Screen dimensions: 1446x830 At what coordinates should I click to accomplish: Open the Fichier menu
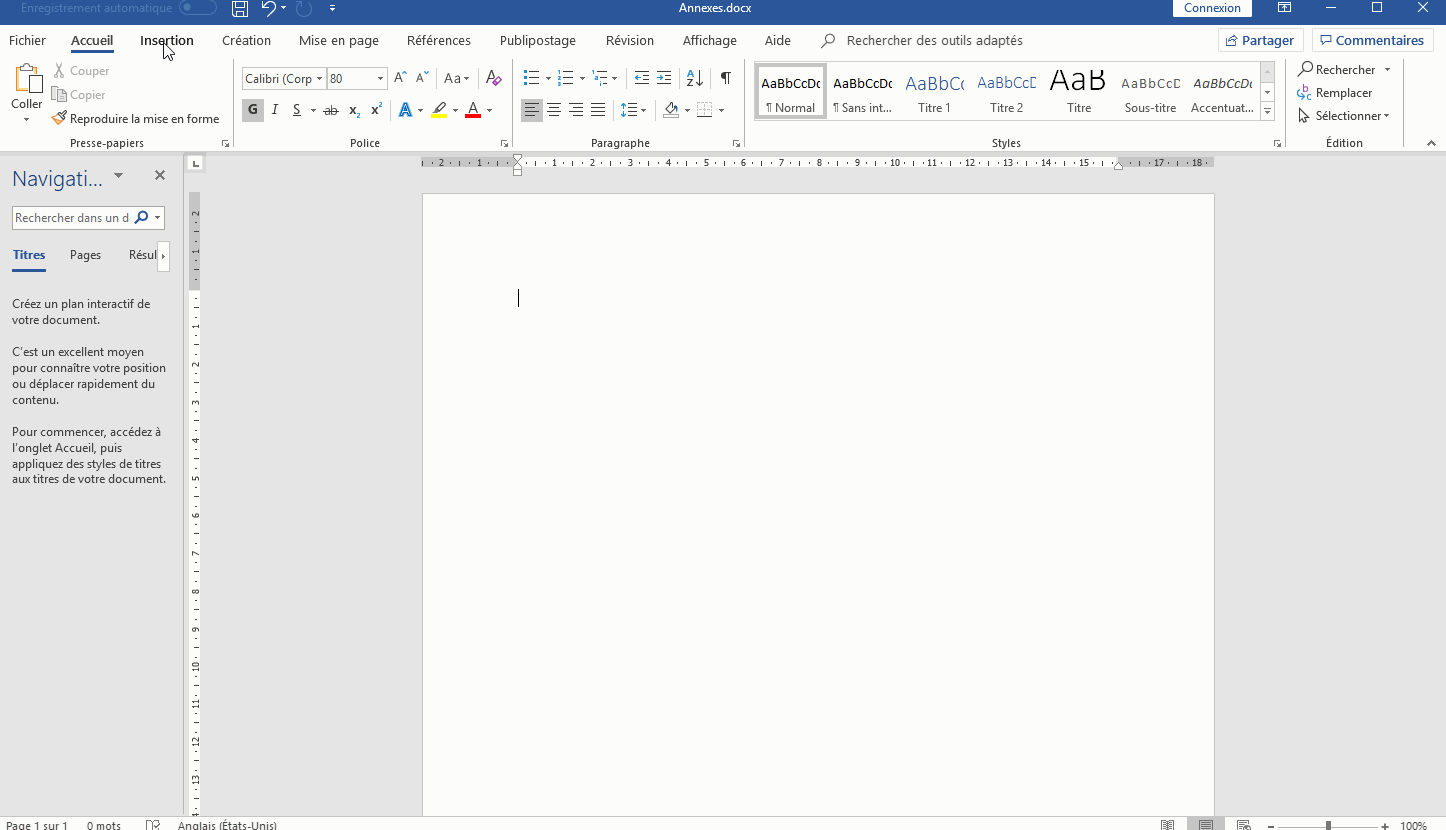(28, 41)
